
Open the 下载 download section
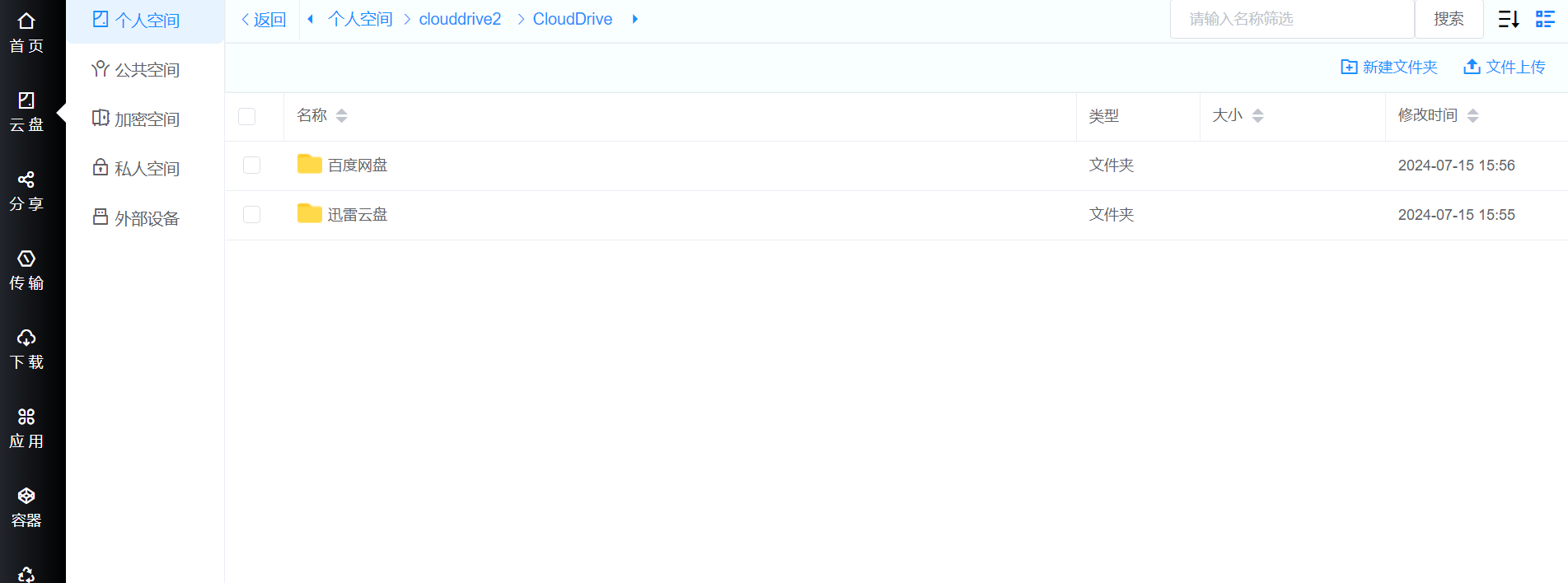coord(26,349)
